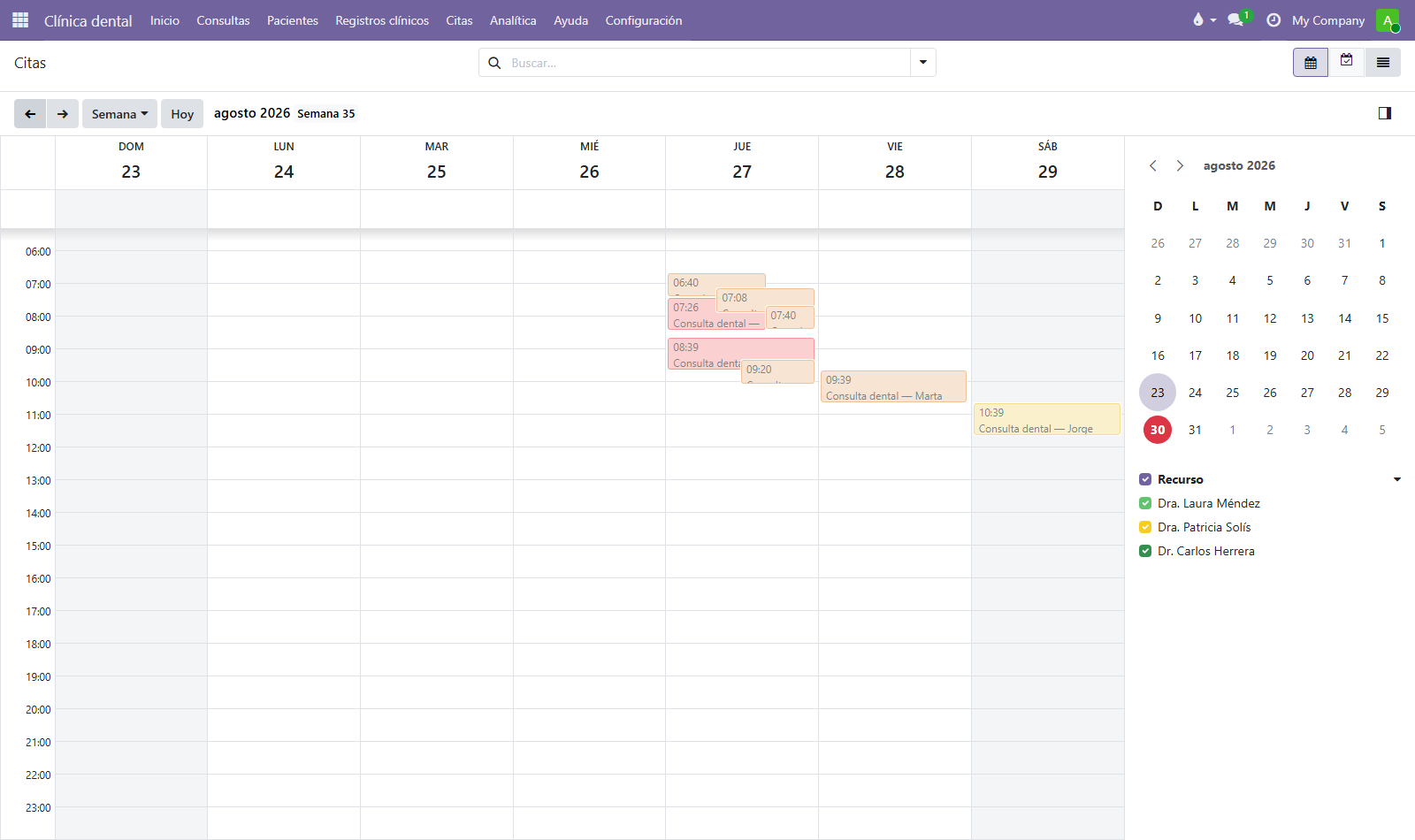Open the Registros clínicos menu

tap(382, 20)
